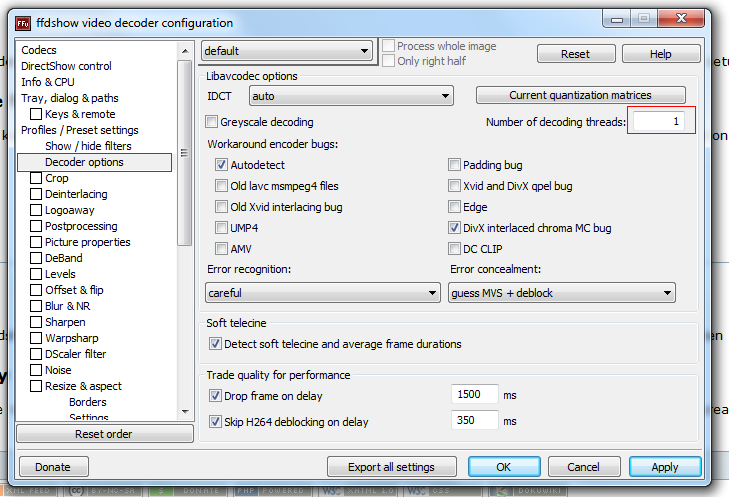Toggle Greyscale decoding checkbox

point(212,122)
